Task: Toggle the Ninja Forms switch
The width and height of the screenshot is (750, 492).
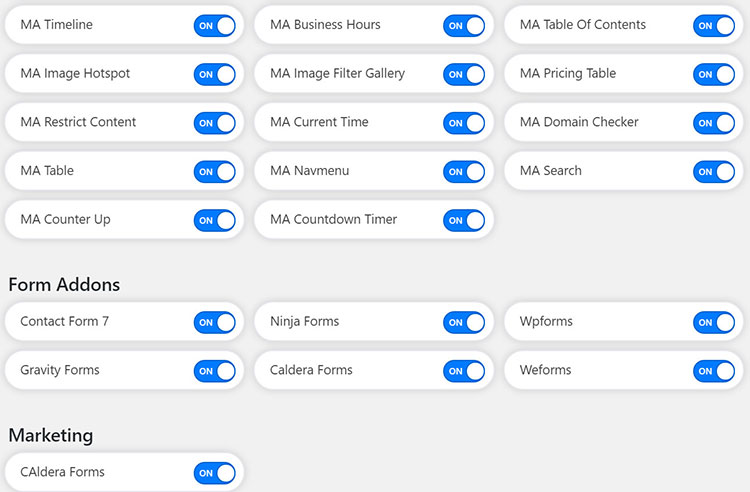Action: coord(464,322)
